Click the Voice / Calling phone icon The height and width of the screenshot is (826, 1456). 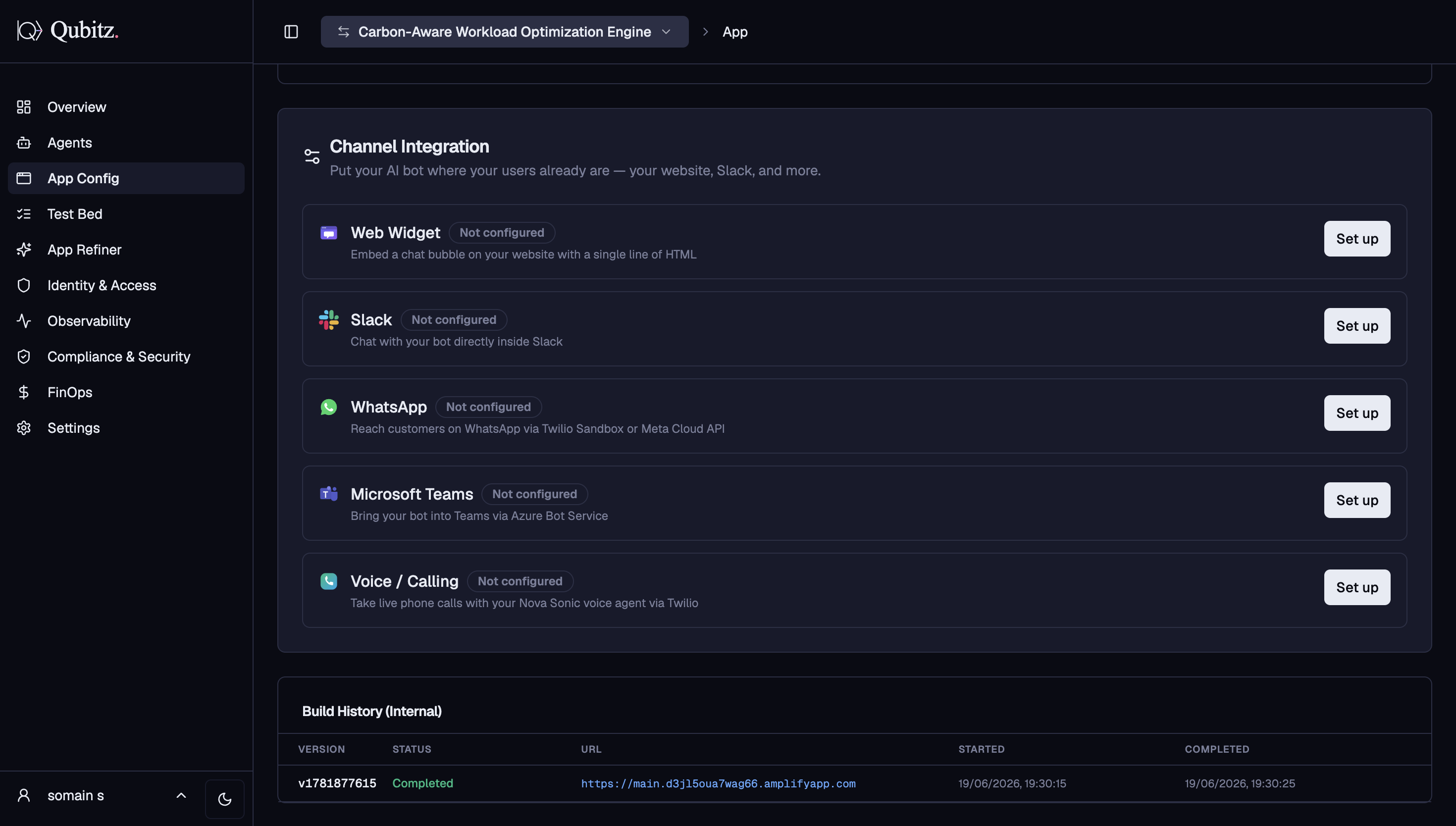pos(329,581)
